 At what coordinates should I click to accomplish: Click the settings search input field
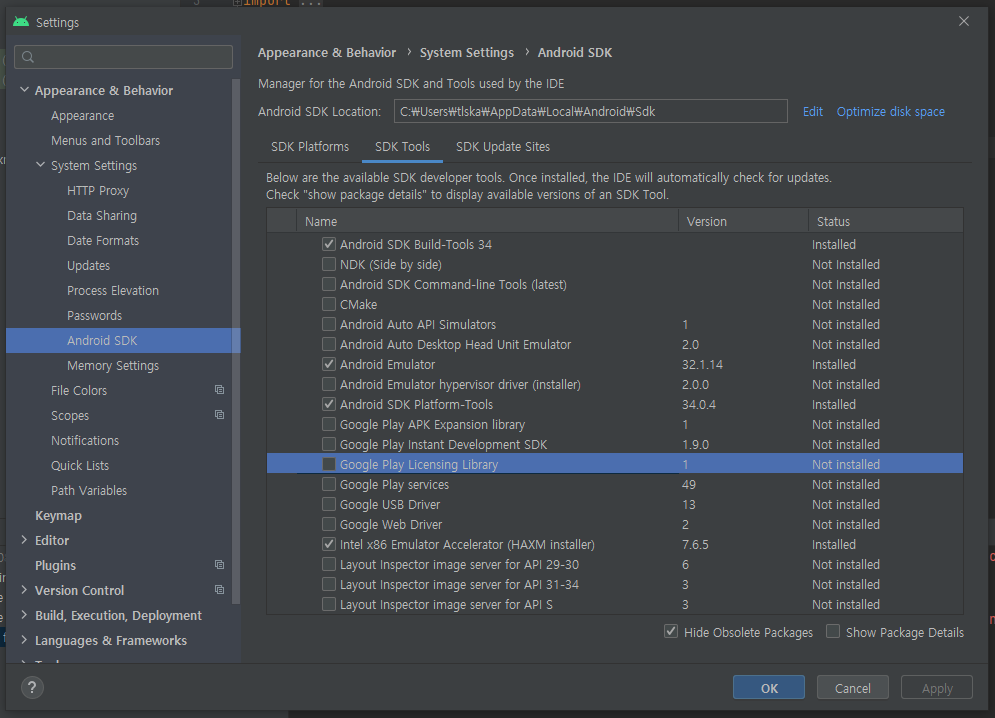(124, 57)
